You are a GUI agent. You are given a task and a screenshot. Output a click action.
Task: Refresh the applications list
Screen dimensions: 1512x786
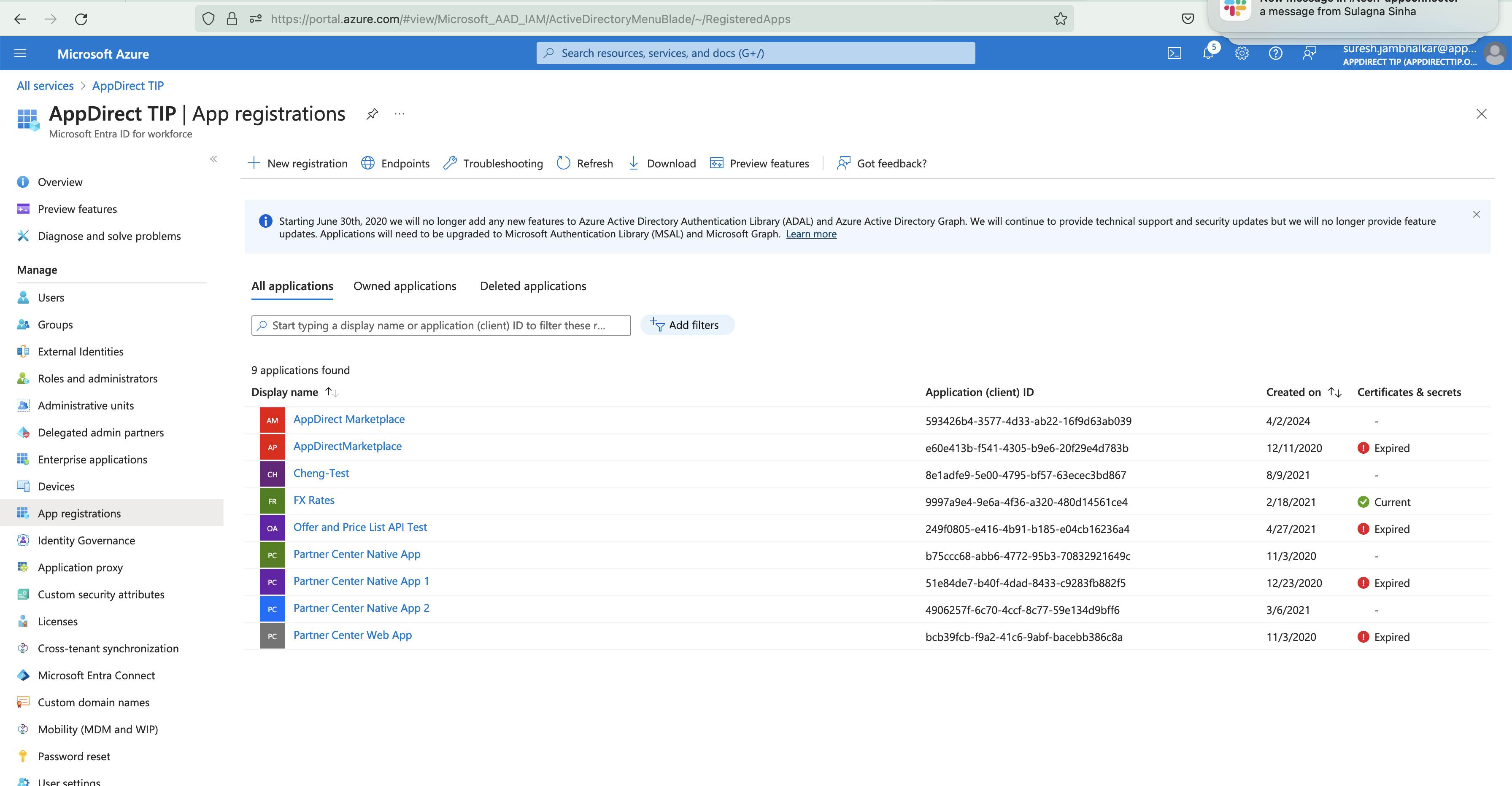point(585,163)
